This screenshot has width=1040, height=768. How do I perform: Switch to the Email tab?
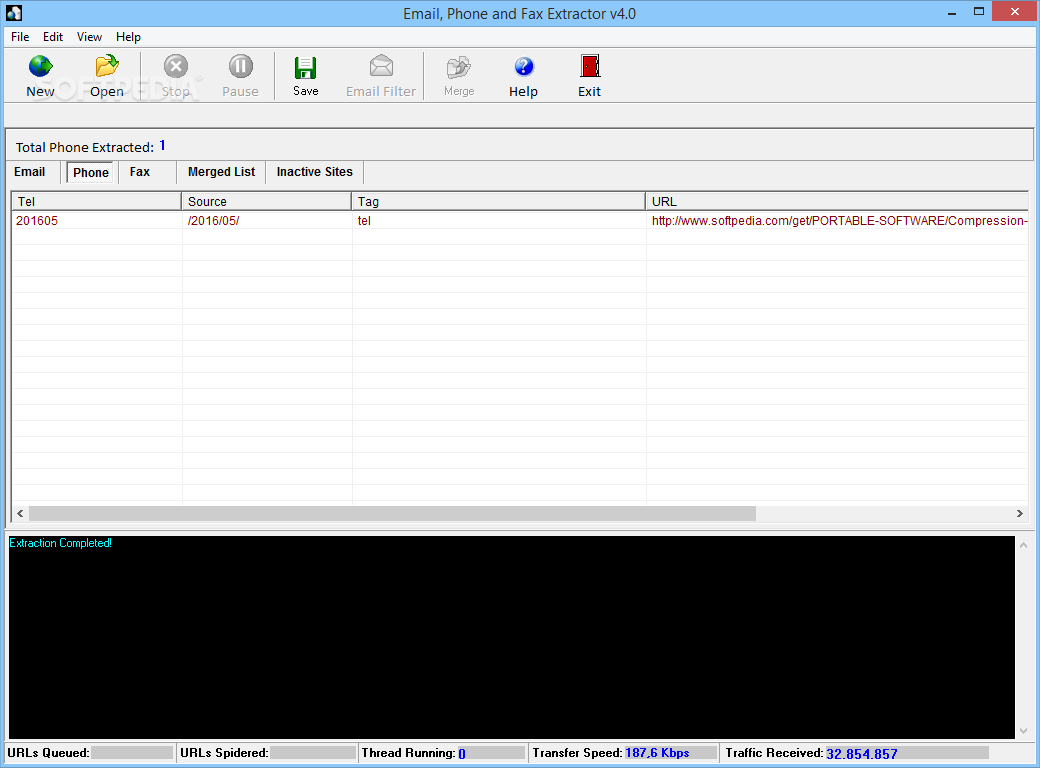click(30, 172)
